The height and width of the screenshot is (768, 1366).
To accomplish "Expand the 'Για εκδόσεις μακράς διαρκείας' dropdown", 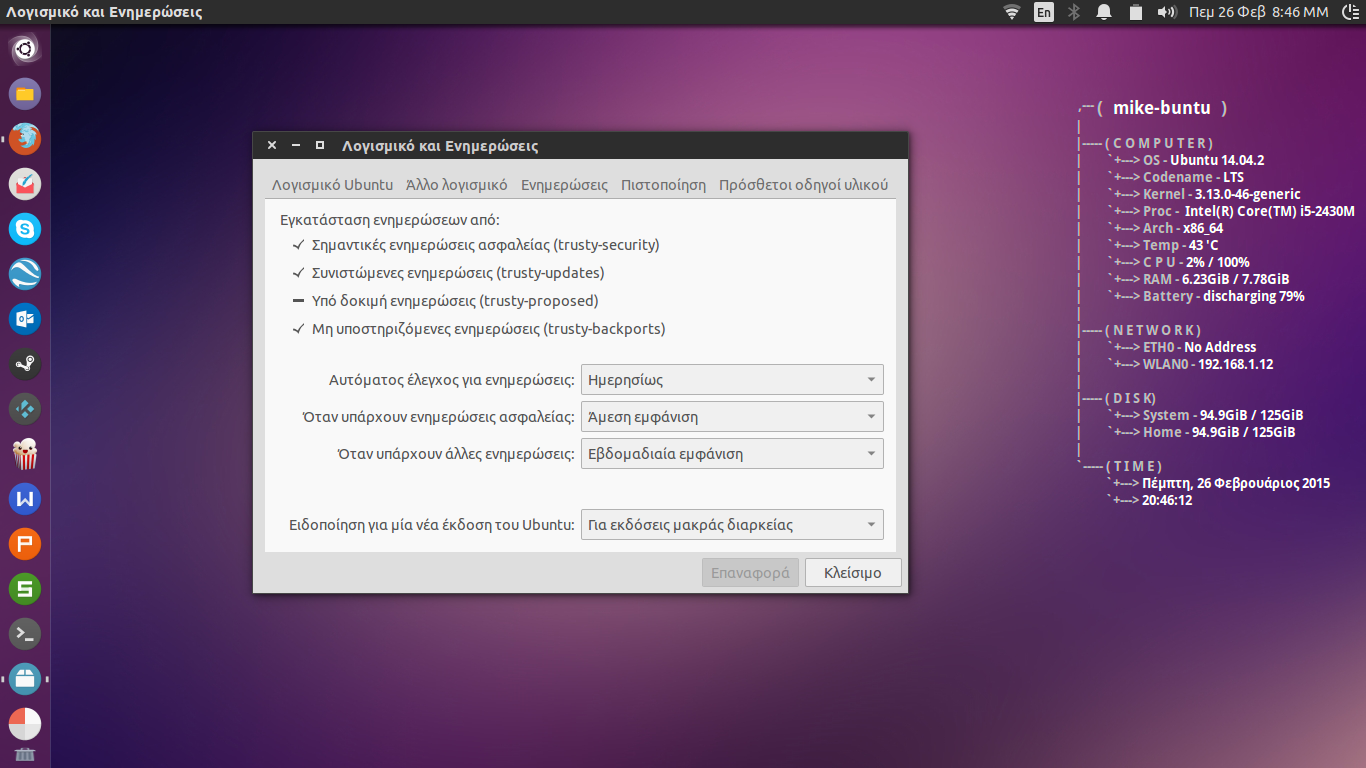I will click(731, 525).
